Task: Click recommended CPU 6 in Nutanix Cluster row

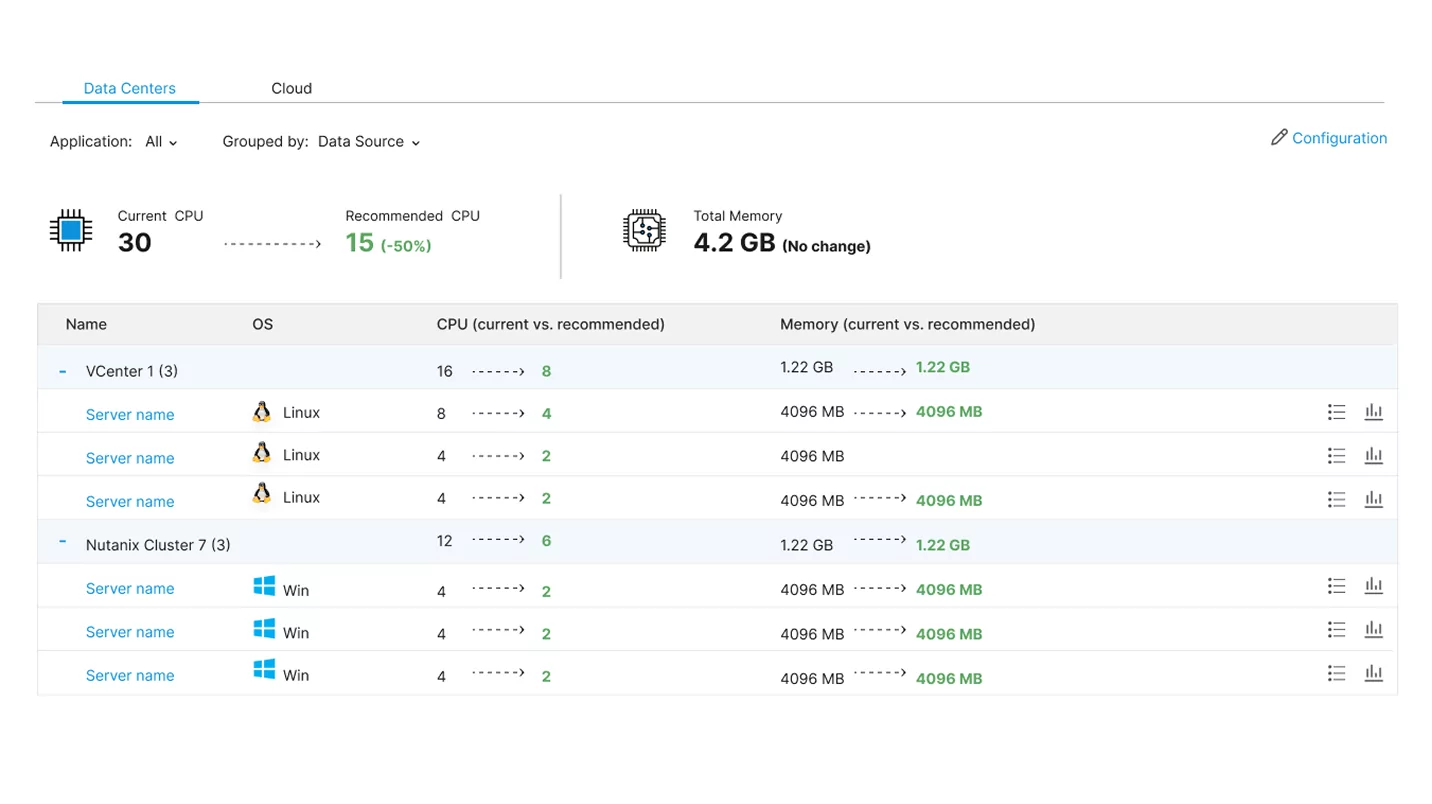Action: pyautogui.click(x=547, y=541)
